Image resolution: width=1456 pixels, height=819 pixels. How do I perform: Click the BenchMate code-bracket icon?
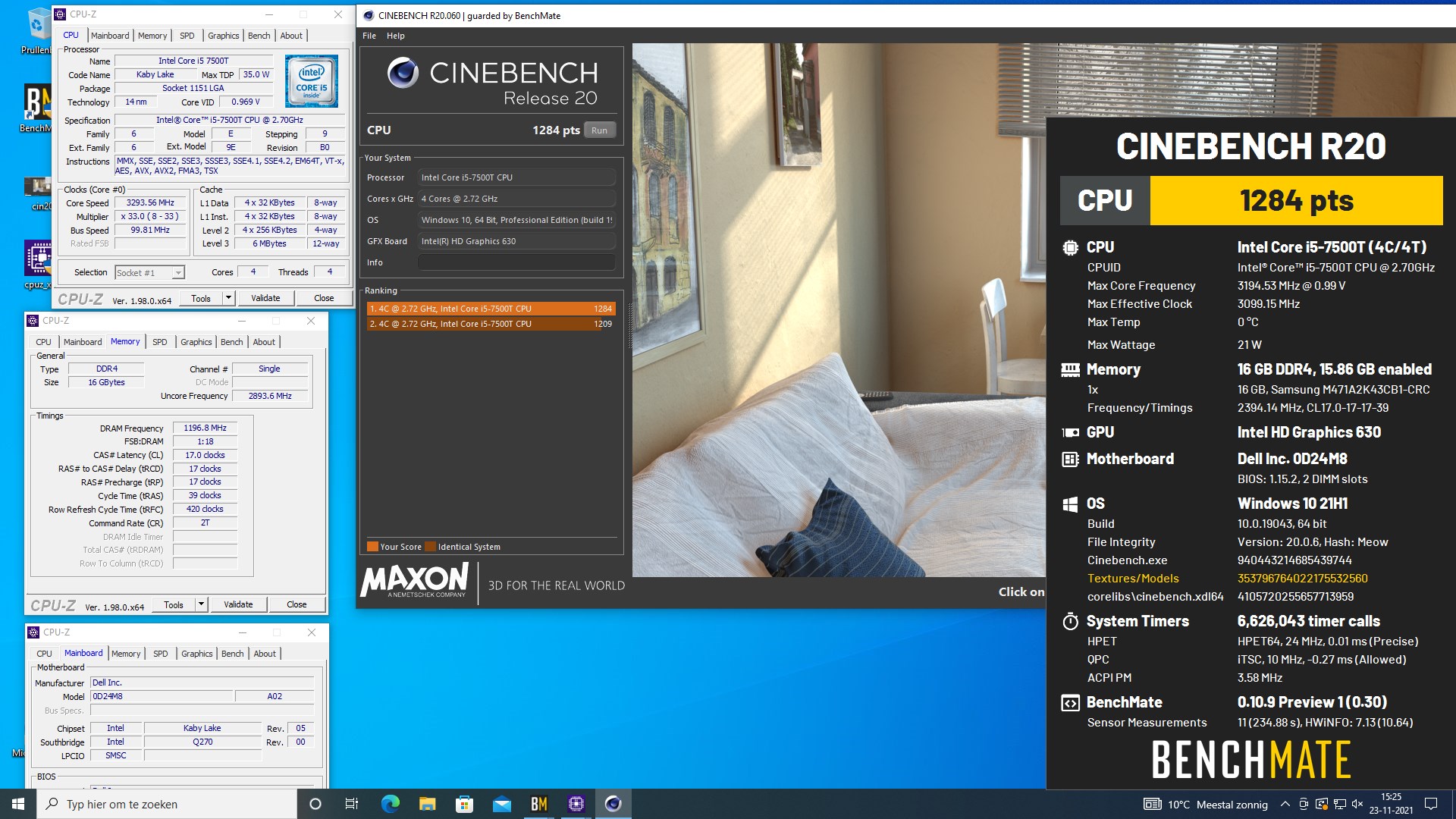[1070, 703]
